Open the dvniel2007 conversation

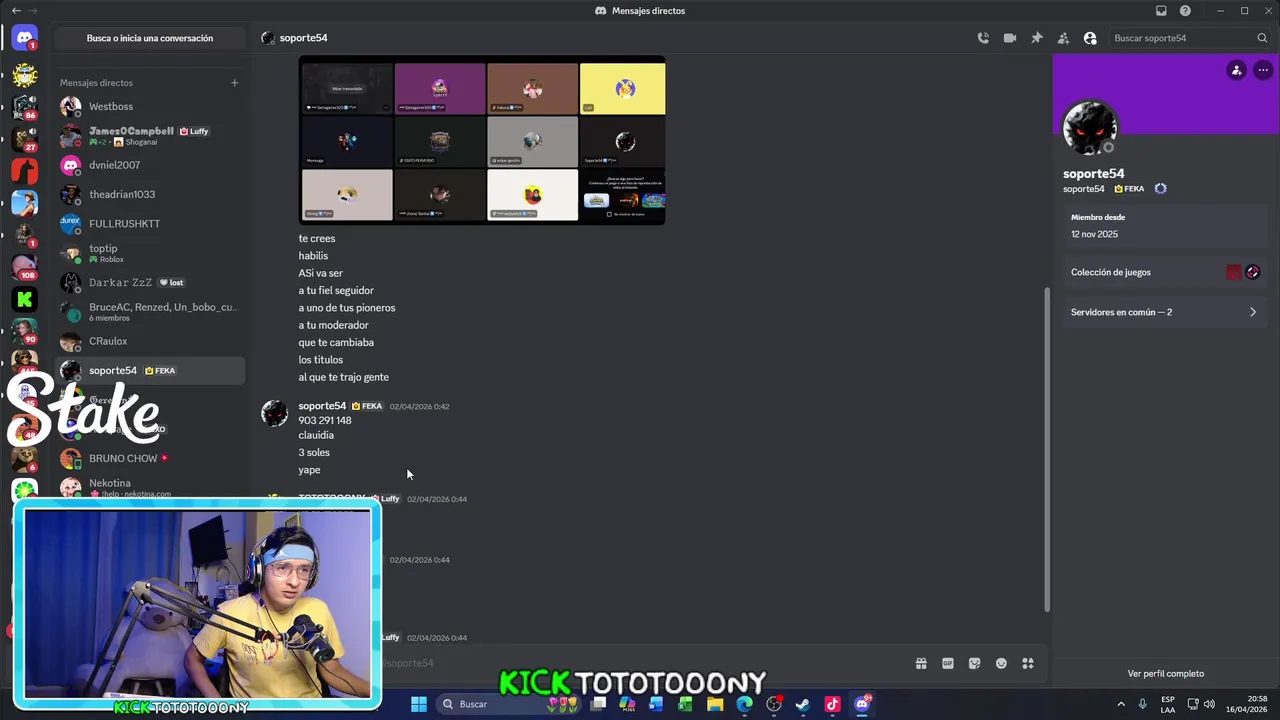point(150,165)
